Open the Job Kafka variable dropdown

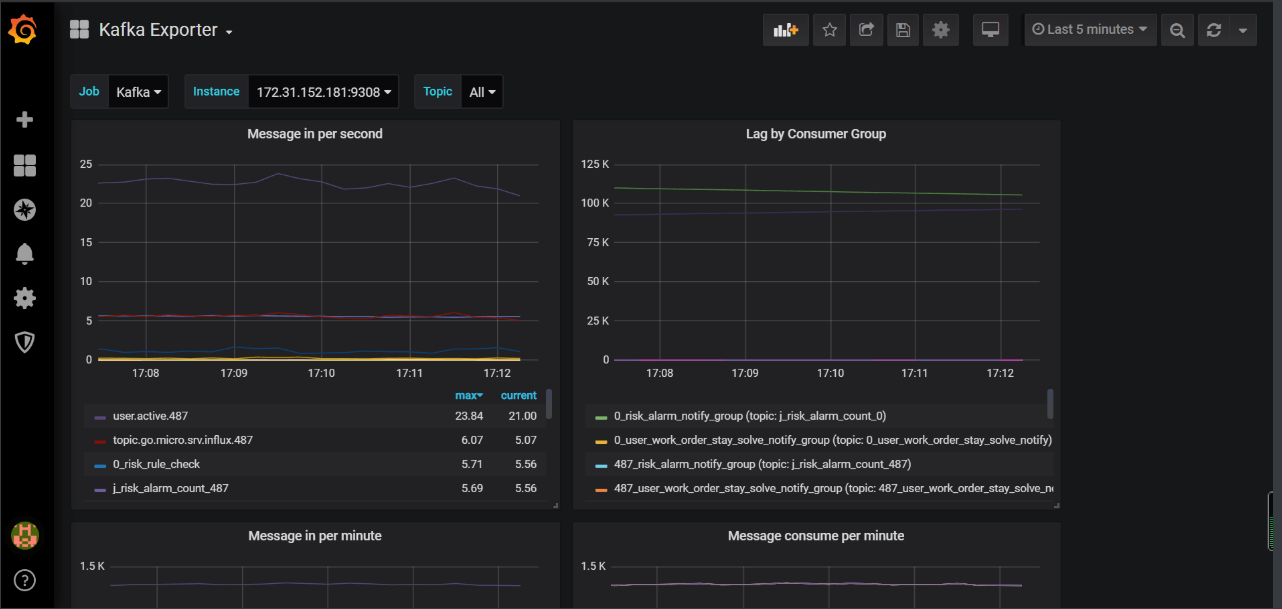tap(138, 92)
